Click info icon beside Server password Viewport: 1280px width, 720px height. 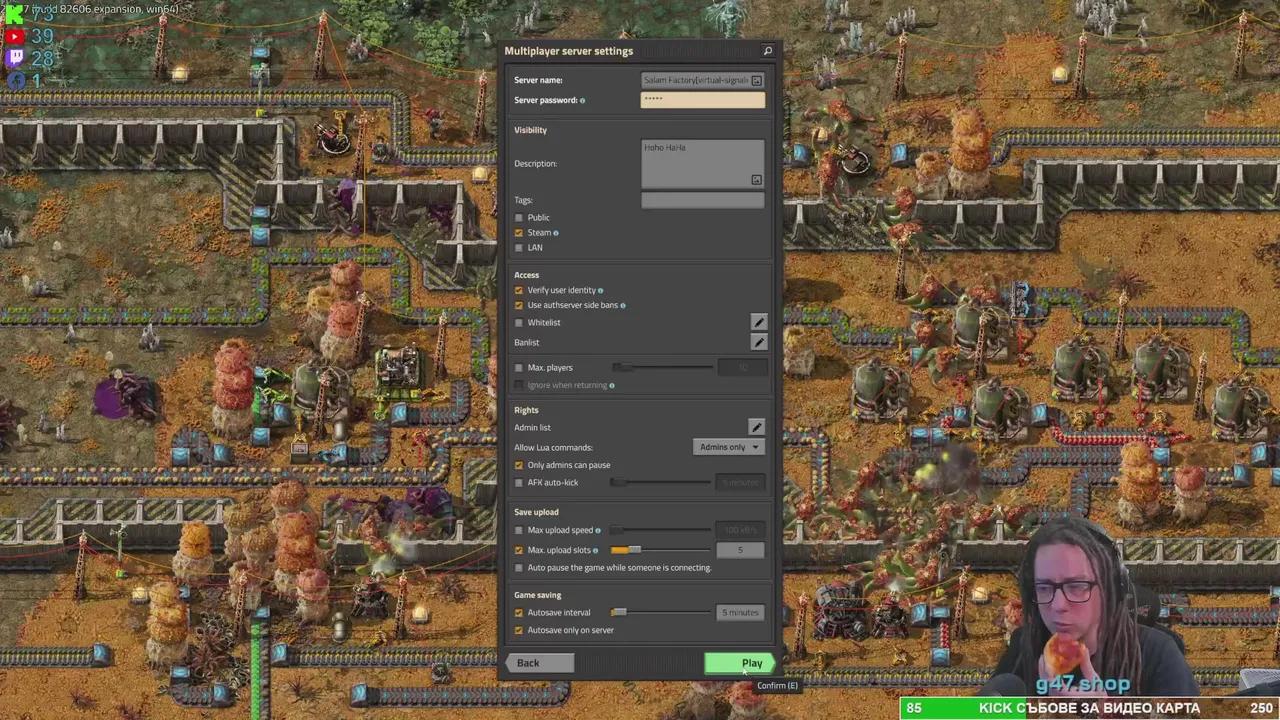tap(582, 100)
